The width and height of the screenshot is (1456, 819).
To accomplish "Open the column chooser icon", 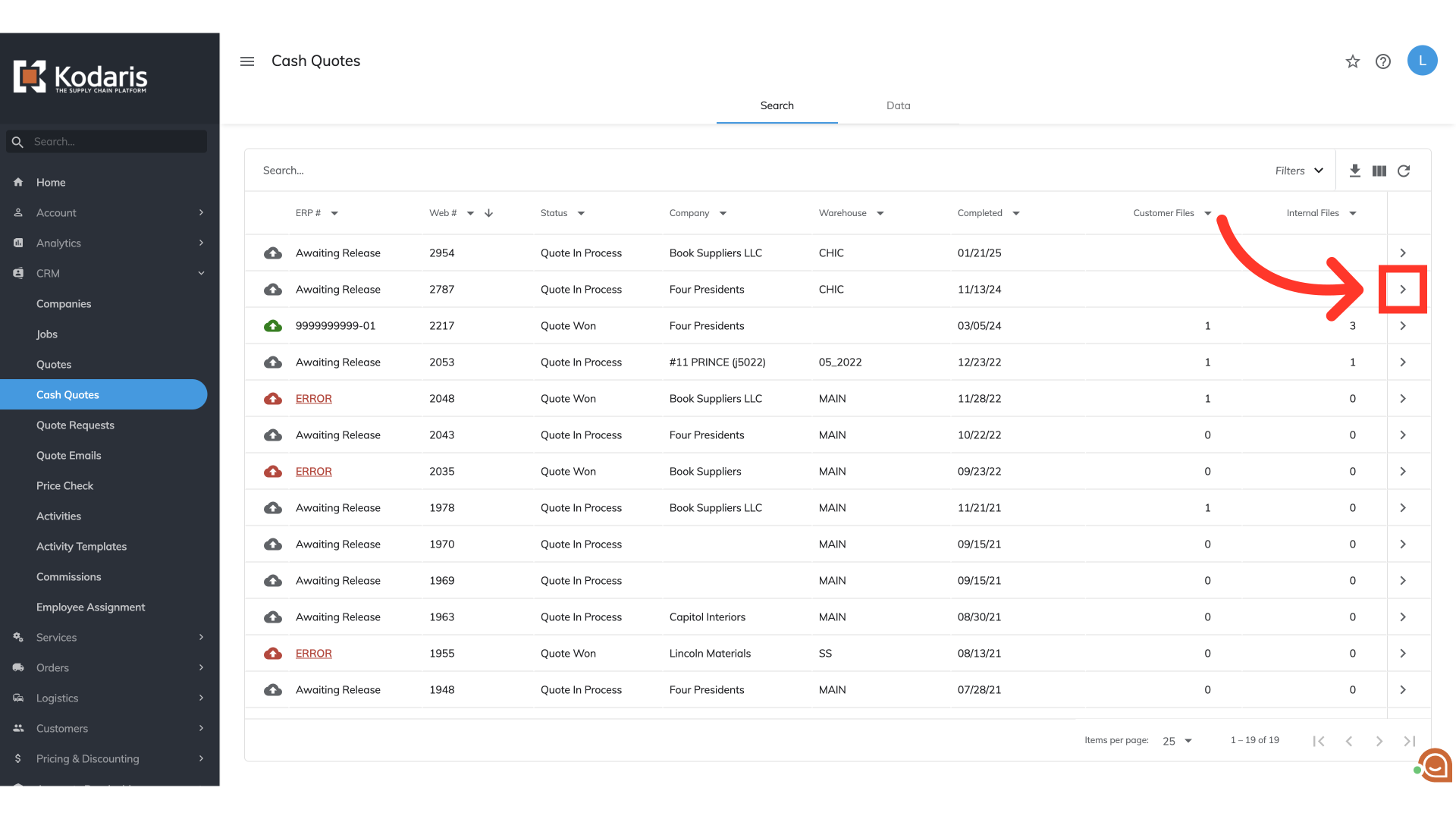I will [1379, 171].
